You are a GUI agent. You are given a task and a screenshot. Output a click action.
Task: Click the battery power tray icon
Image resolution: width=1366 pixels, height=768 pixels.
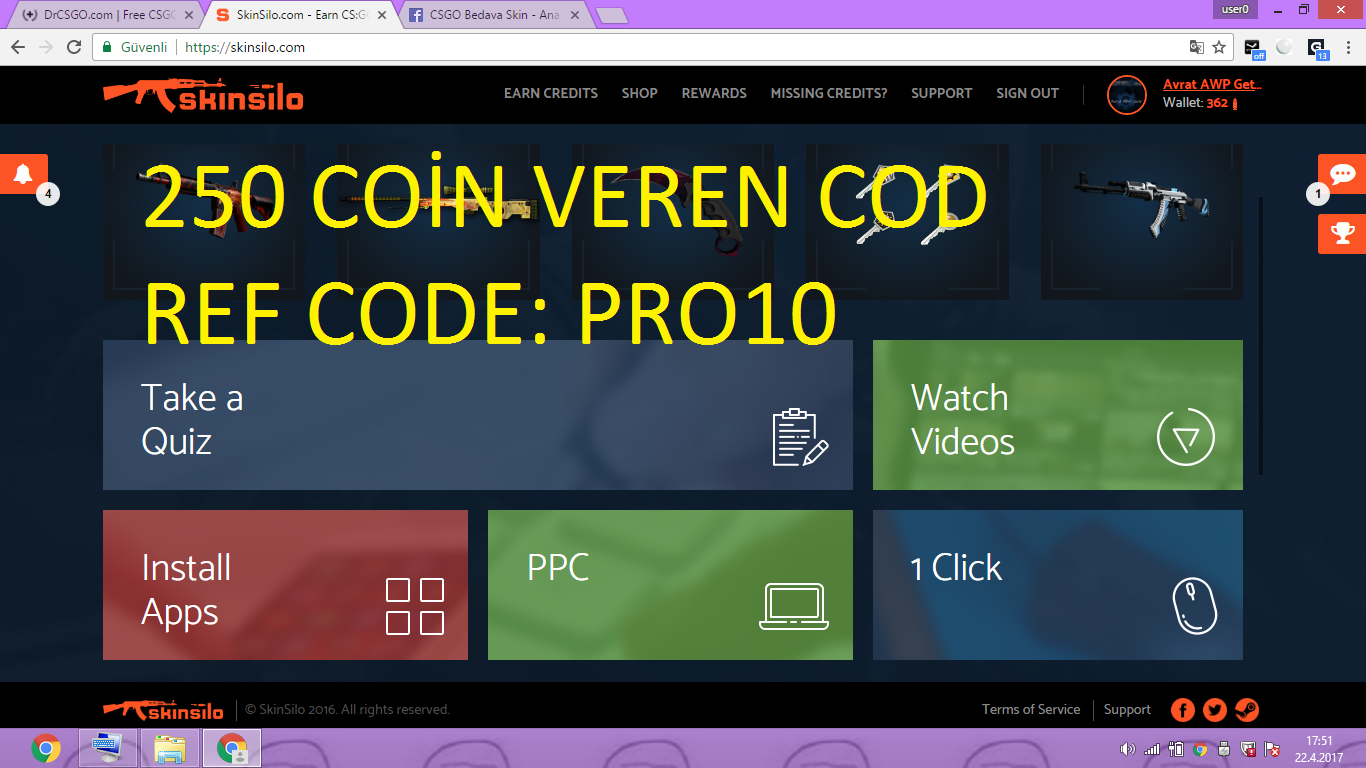click(x=1176, y=749)
